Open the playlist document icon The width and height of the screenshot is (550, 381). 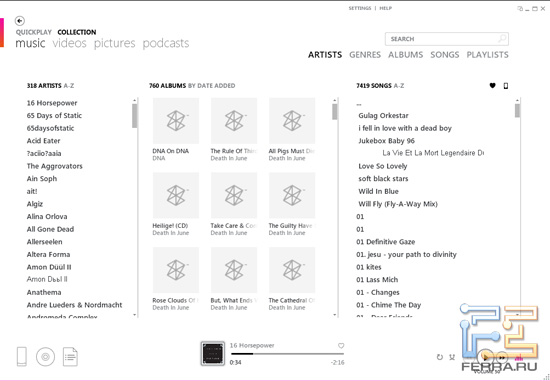tap(70, 356)
